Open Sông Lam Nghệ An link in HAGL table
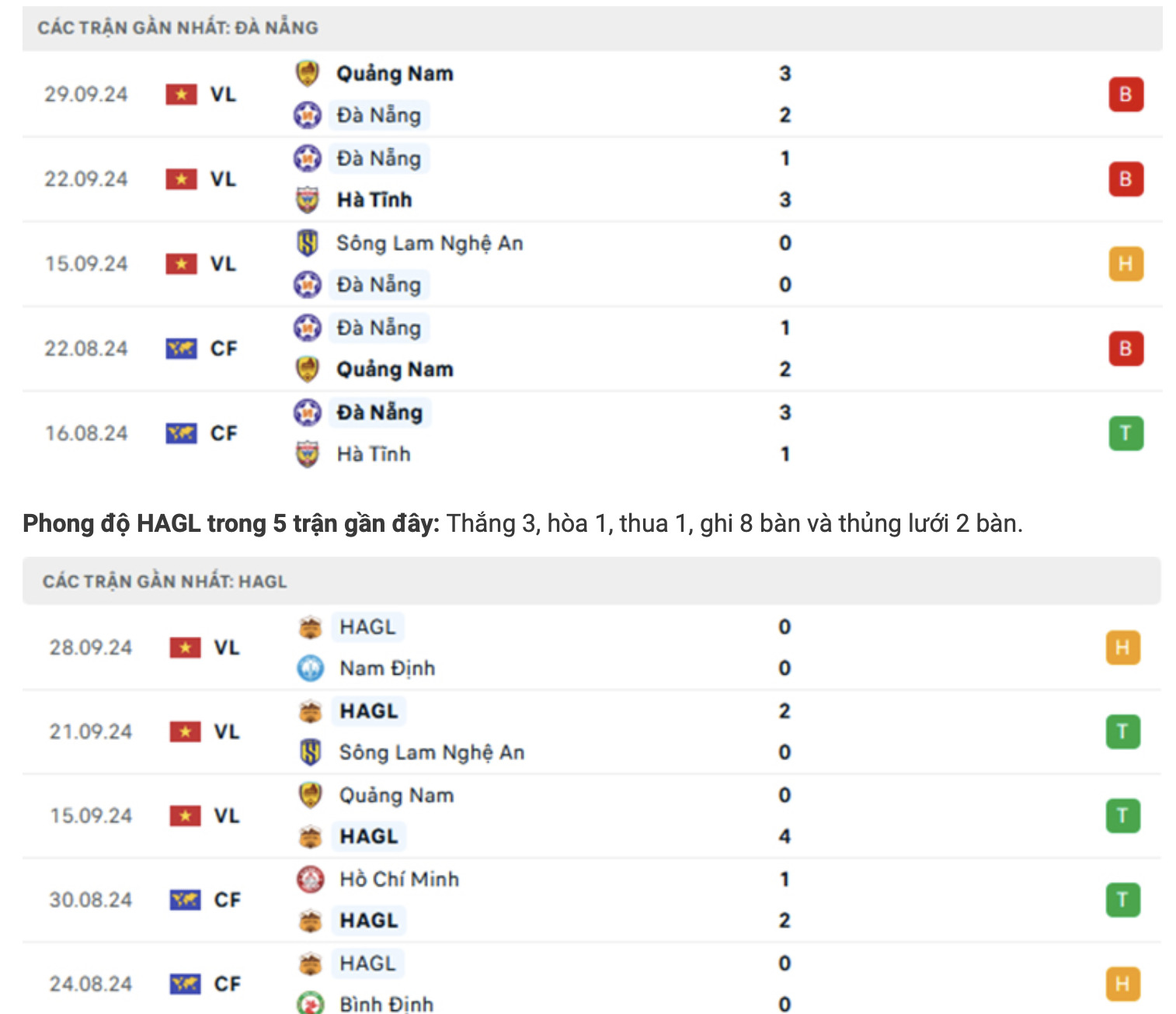 [431, 752]
